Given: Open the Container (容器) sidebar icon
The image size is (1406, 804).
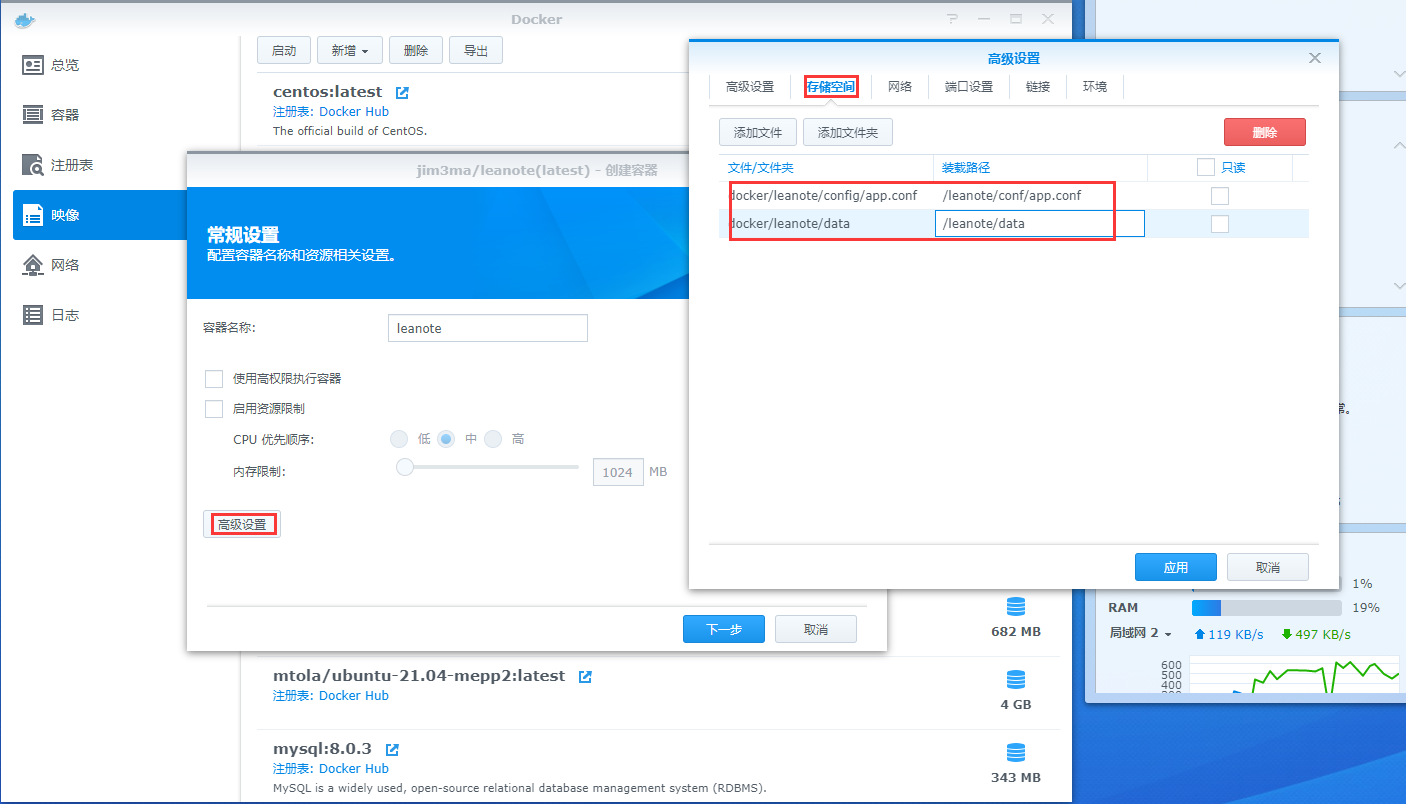Looking at the screenshot, I should pos(33,115).
